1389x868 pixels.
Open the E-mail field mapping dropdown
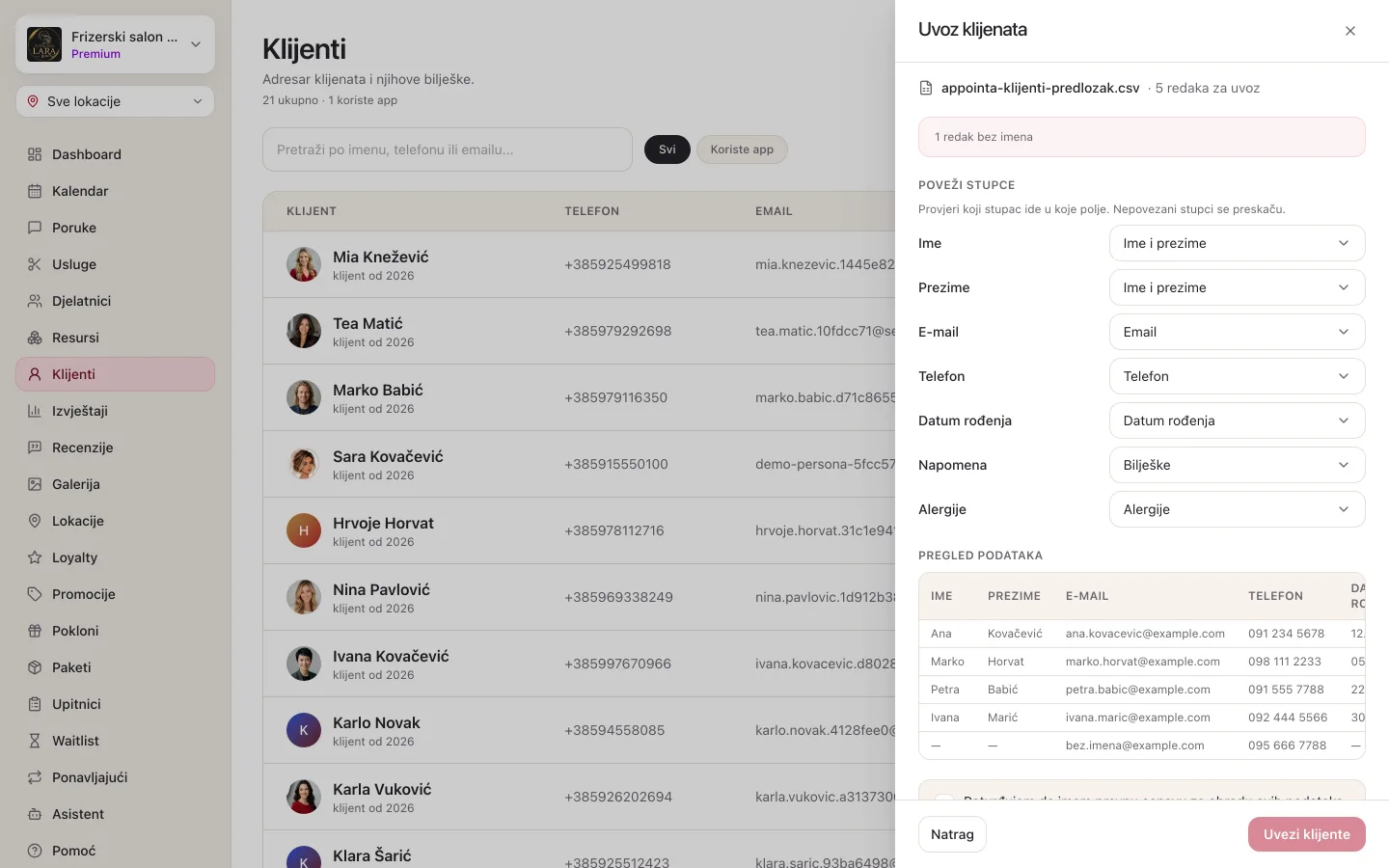[x=1238, y=332]
